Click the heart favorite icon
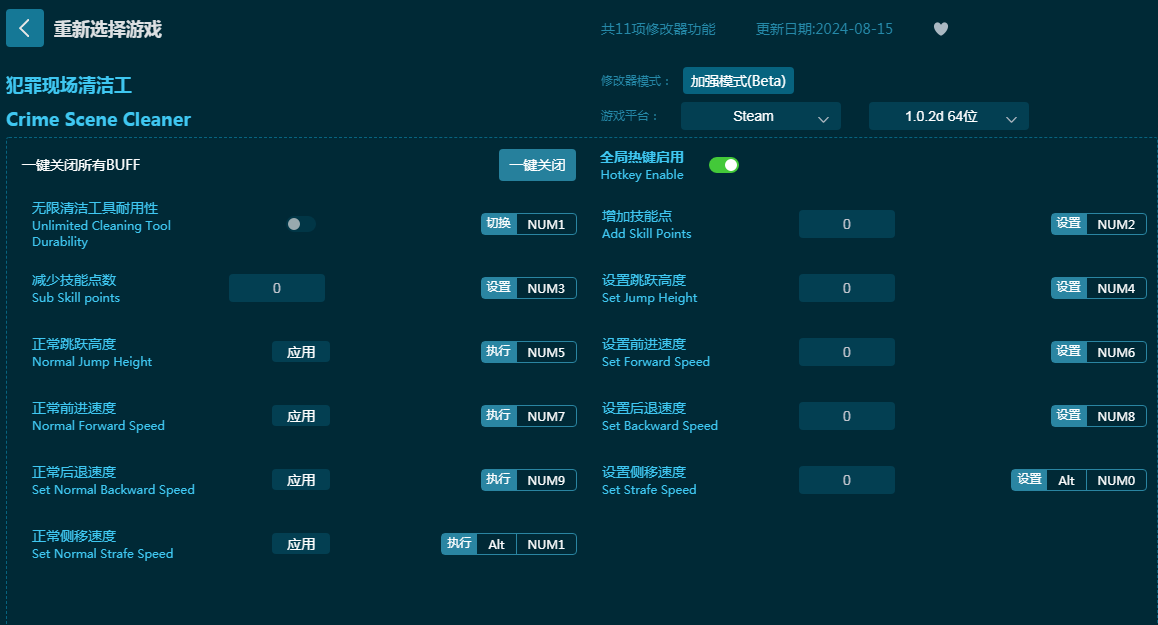The width and height of the screenshot is (1158, 625). pyautogui.click(x=940, y=29)
